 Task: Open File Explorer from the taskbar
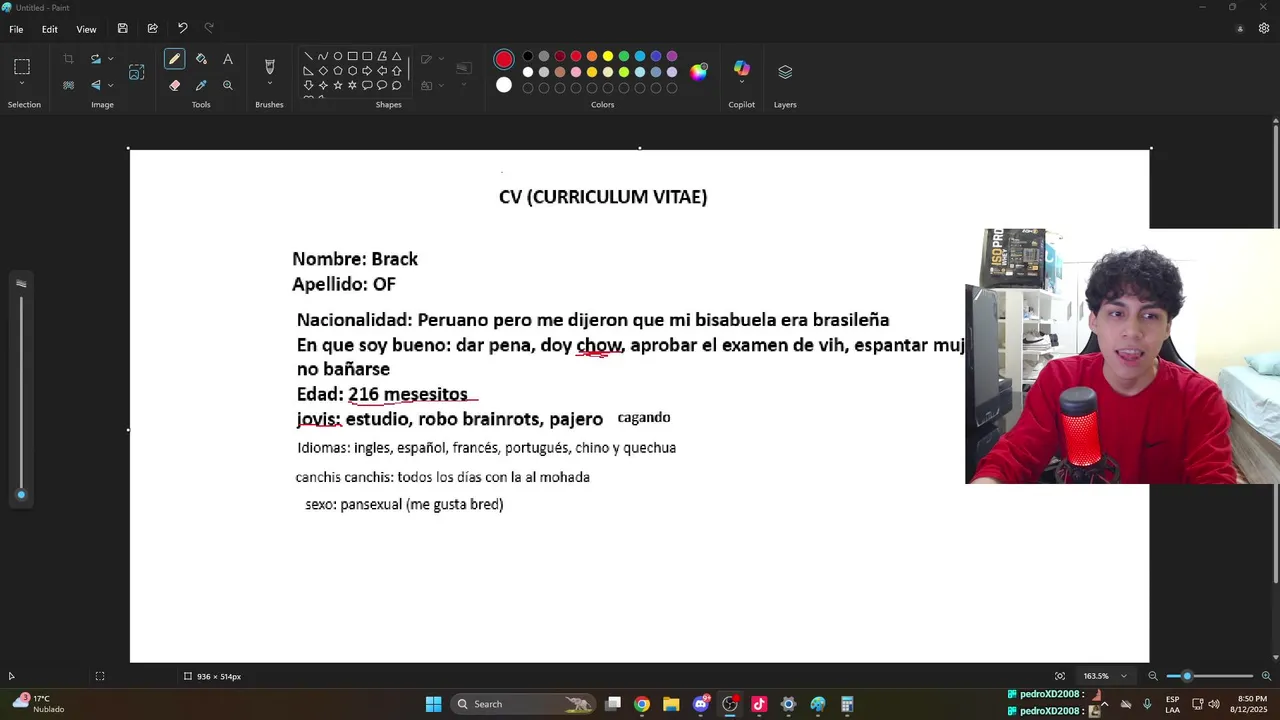point(671,704)
